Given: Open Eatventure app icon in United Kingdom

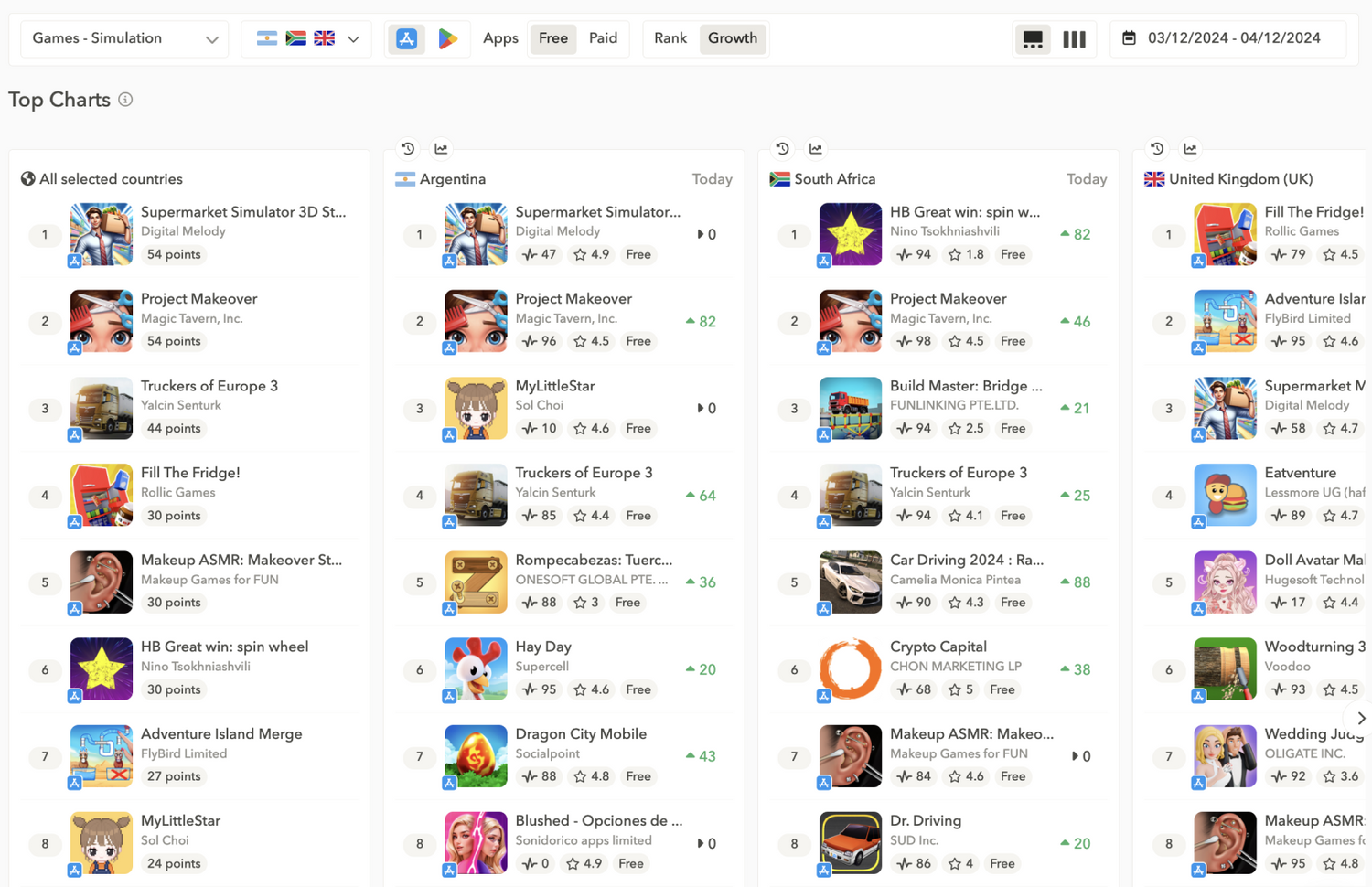Looking at the screenshot, I should click(1225, 495).
